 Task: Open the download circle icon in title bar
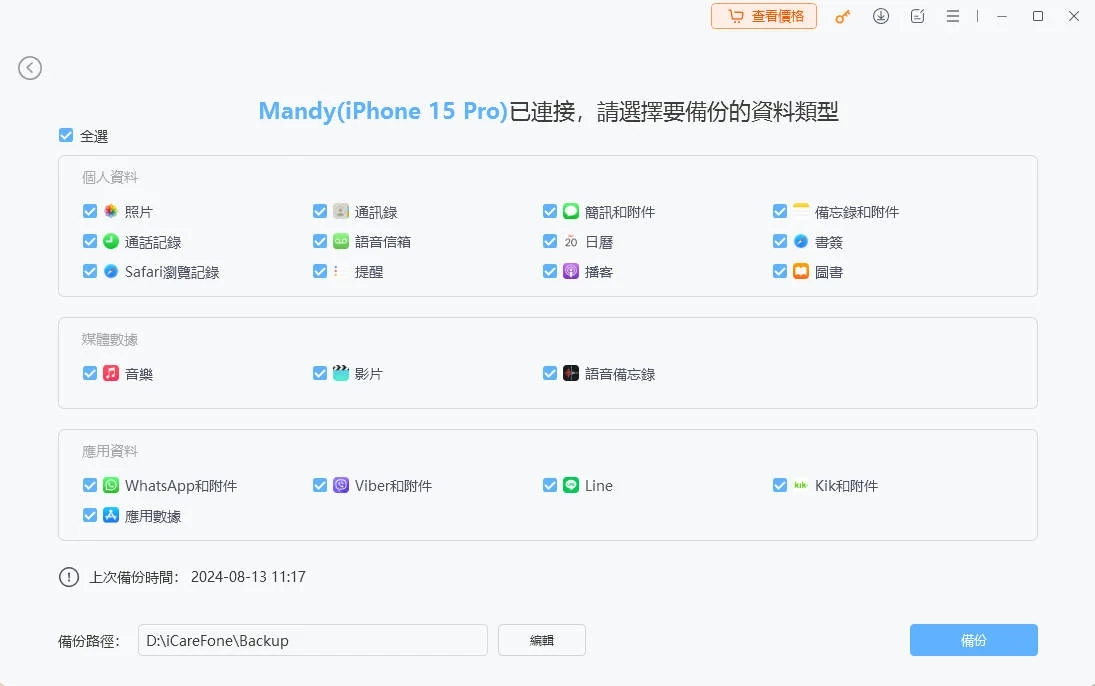(881, 16)
